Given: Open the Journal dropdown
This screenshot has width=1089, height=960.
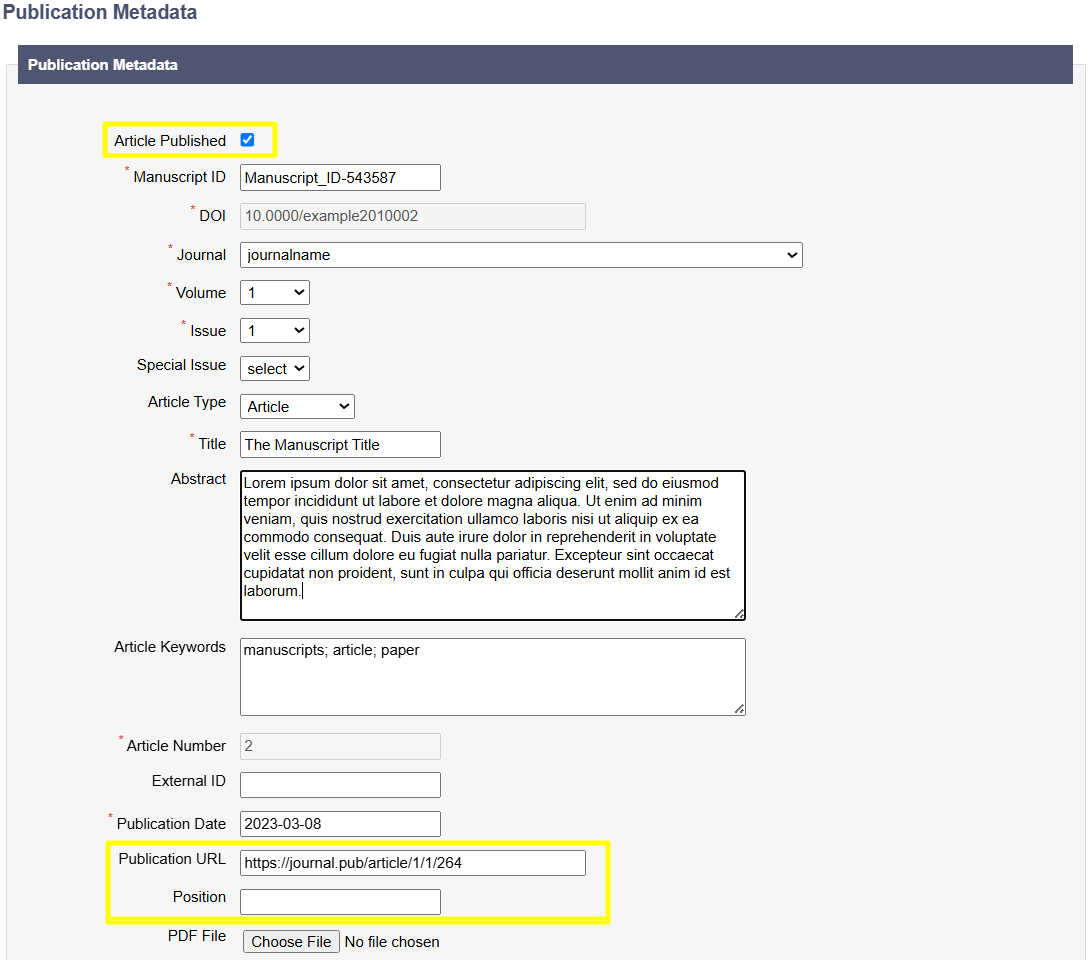Looking at the screenshot, I should (x=521, y=255).
